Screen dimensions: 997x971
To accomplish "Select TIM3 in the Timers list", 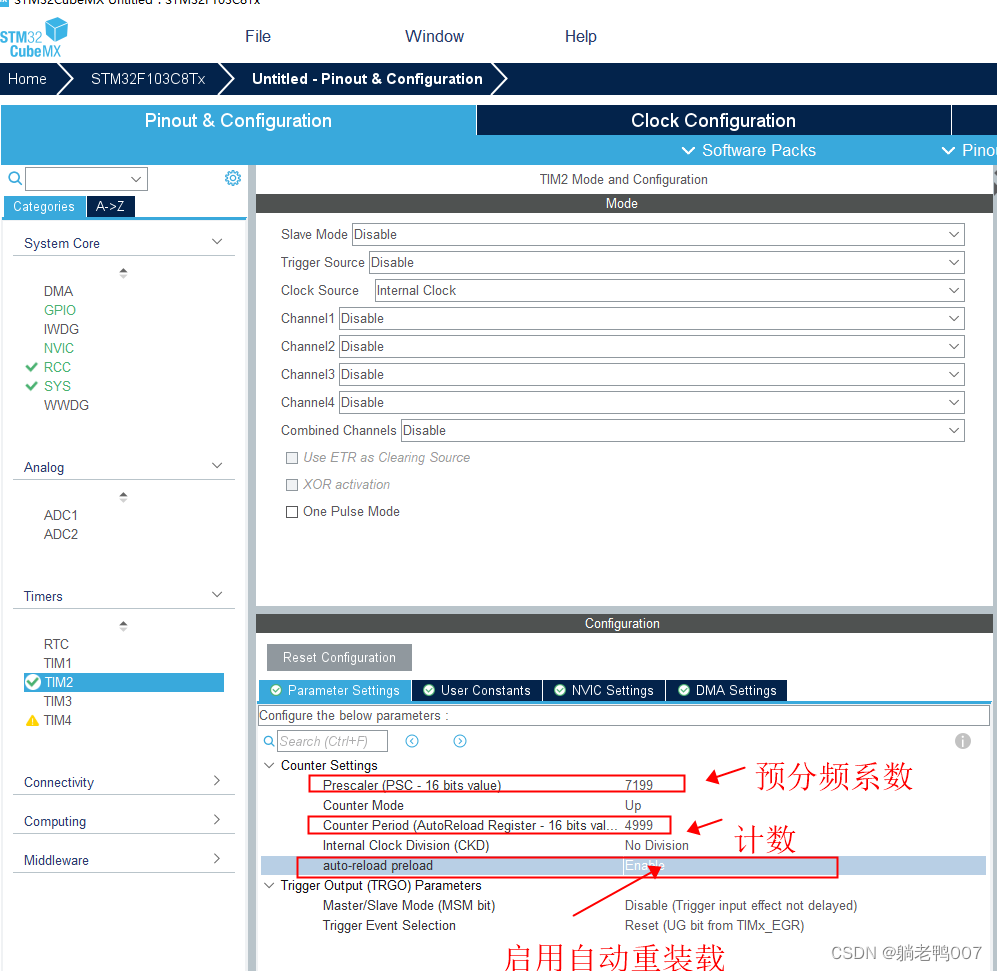I will 57,701.
